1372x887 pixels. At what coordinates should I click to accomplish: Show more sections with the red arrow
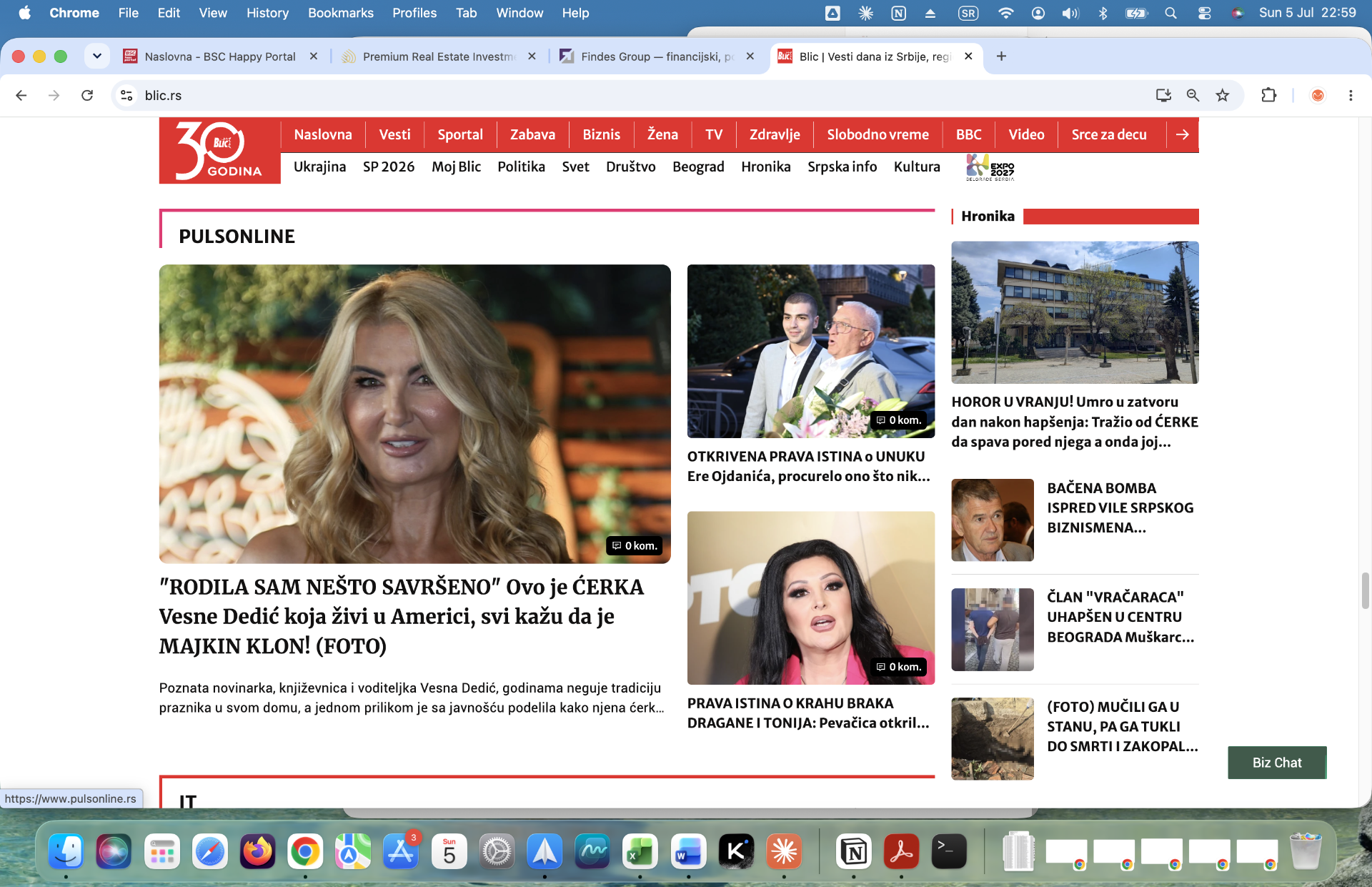click(1183, 134)
